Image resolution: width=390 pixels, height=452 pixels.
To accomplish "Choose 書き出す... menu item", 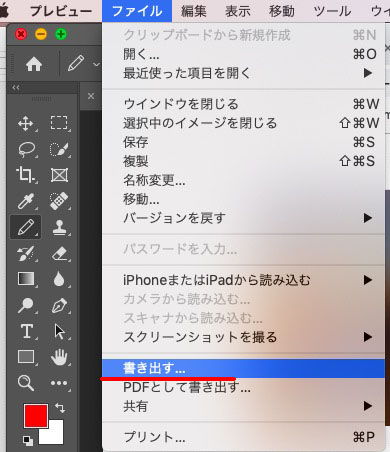I will click(243, 368).
